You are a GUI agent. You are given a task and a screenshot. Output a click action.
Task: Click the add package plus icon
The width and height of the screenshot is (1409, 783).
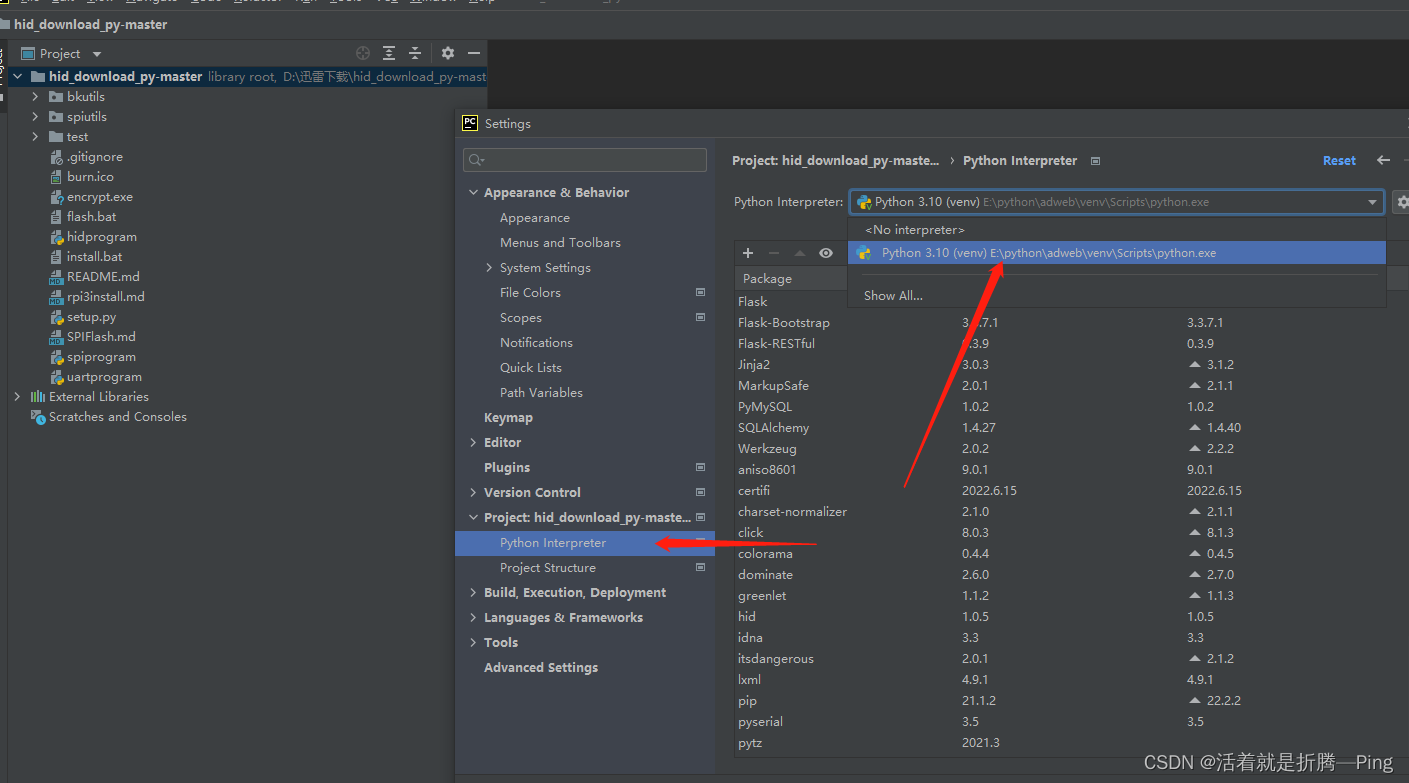coord(748,253)
